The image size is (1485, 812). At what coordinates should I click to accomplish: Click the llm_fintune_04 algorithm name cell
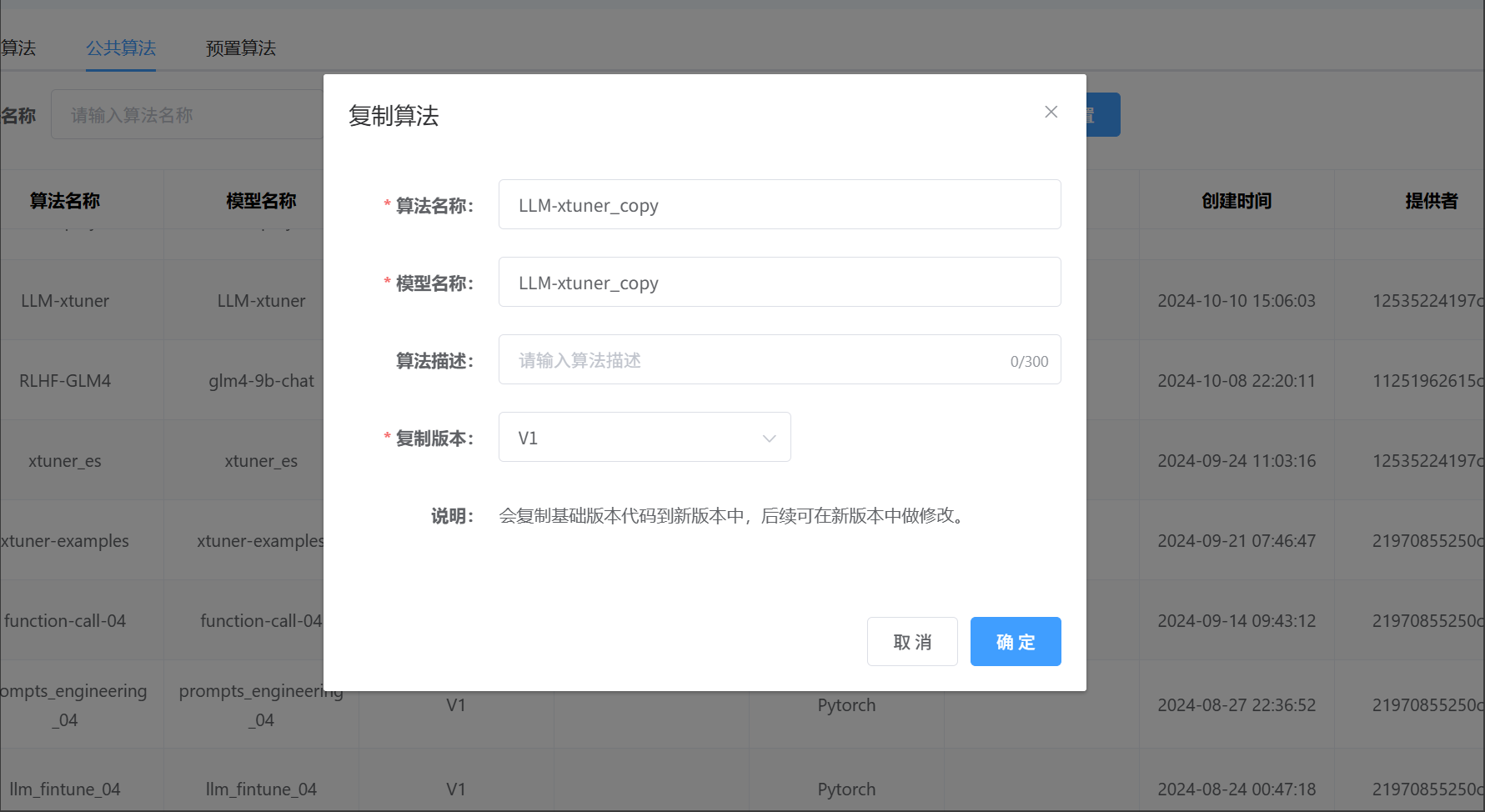[65, 789]
